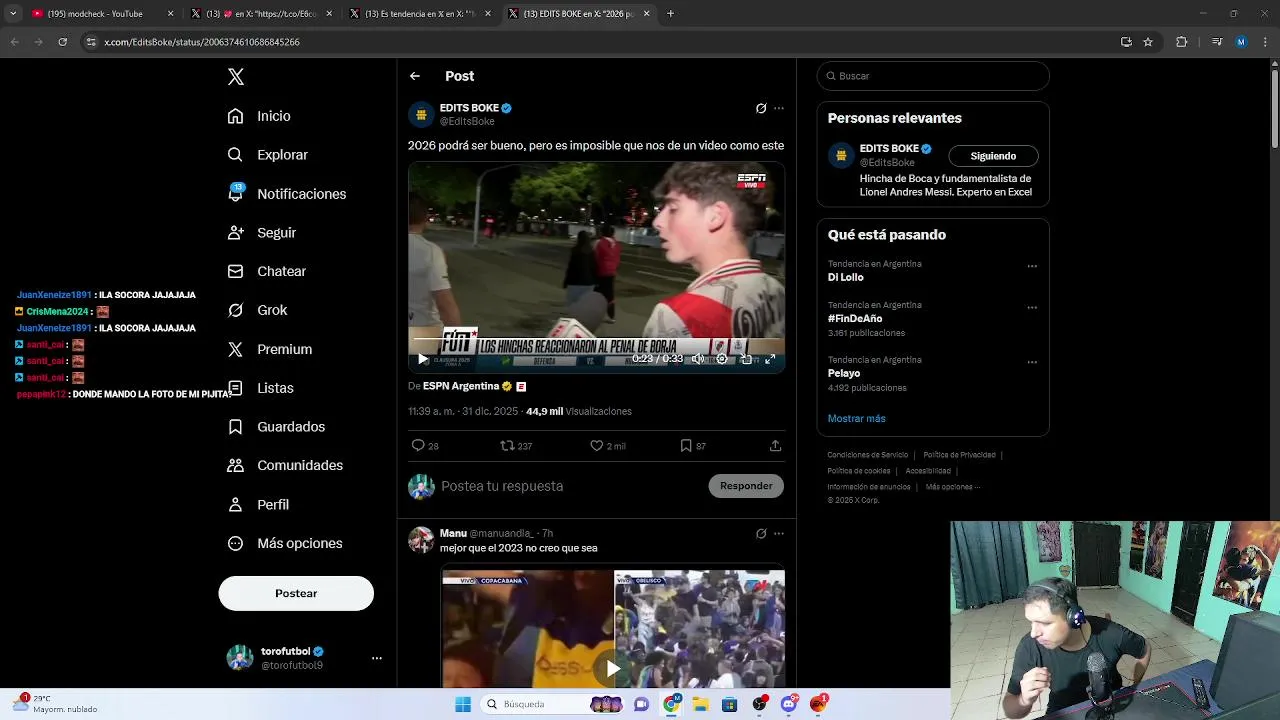Reload the page
The width and height of the screenshot is (1280, 720).
coord(62,42)
